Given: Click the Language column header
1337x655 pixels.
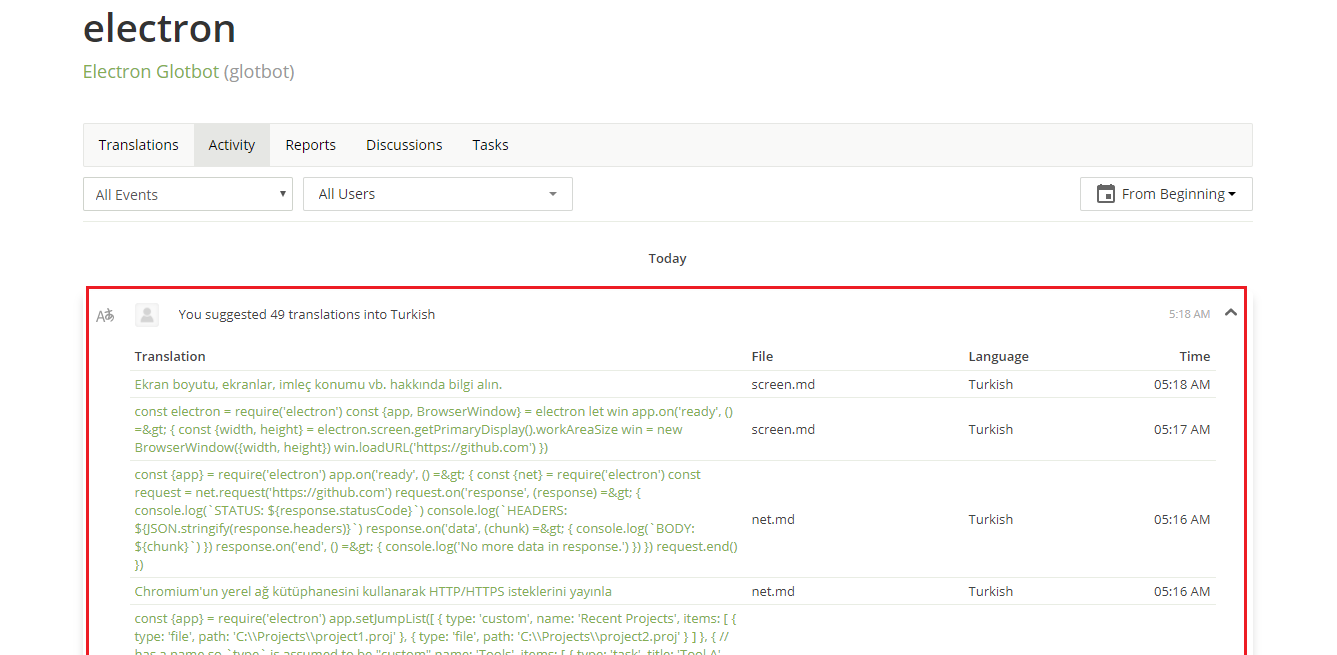Looking at the screenshot, I should 998,356.
